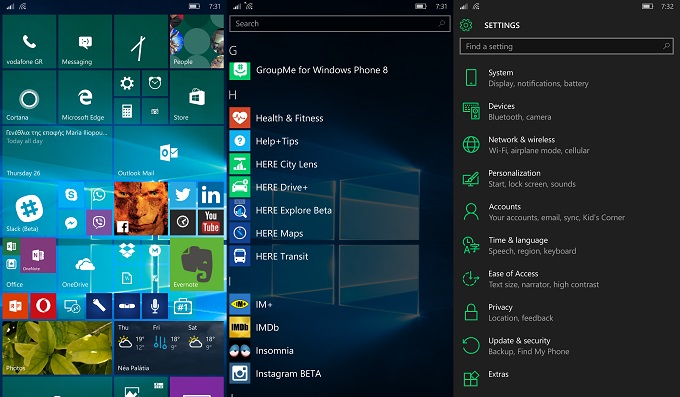The image size is (680, 397).
Task: Open Help+Tips in the app list
Action: pos(264,141)
